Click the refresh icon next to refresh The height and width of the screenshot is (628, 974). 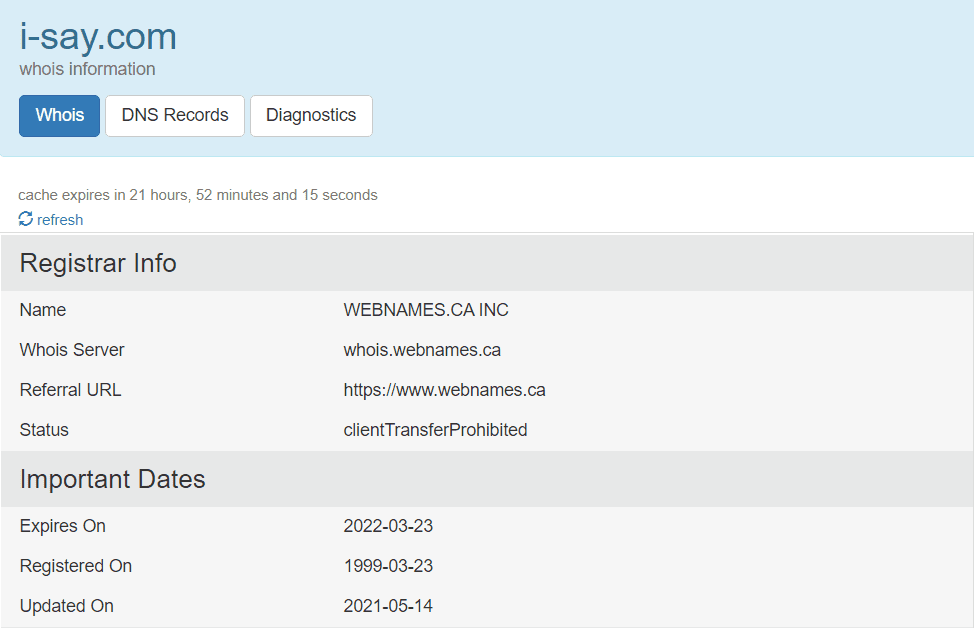click(x=25, y=219)
